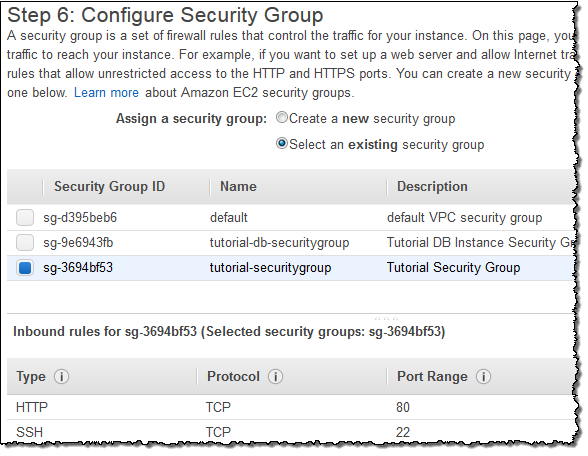588x456 pixels.
Task: Click the sg-3694bf53 group ID text
Action: [78, 268]
